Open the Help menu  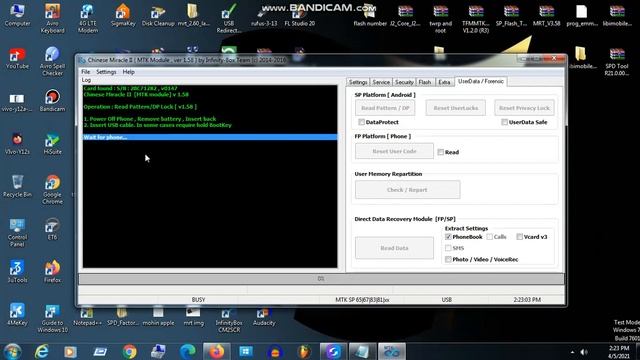129,72
